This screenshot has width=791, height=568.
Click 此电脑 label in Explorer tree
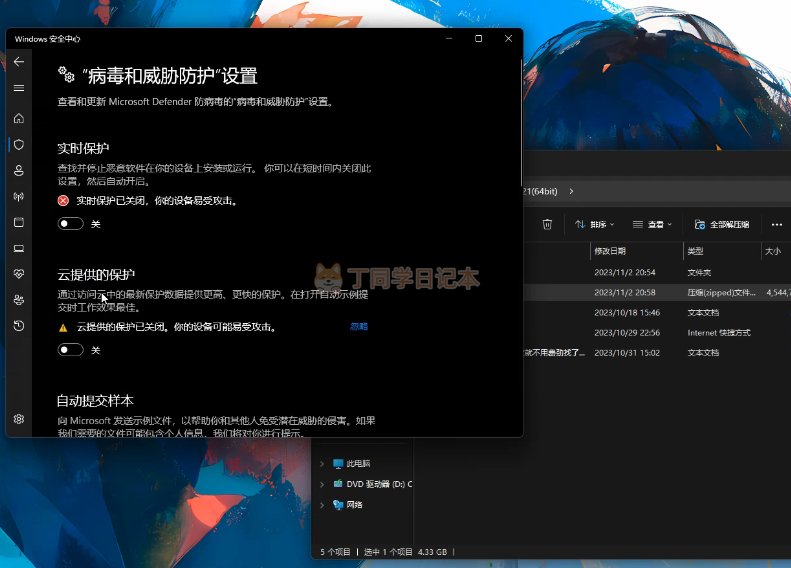(358, 464)
